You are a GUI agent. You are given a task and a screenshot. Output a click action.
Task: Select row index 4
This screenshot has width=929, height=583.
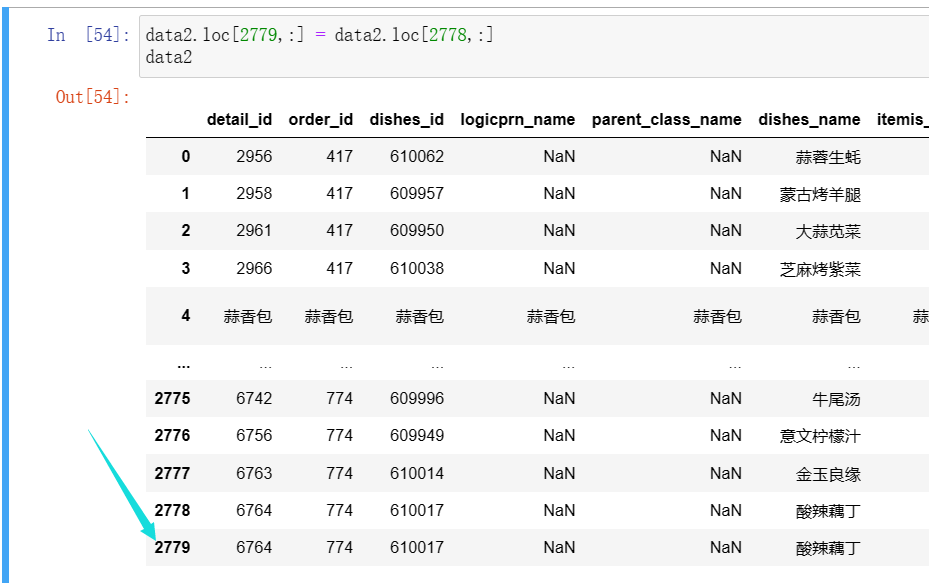186,315
